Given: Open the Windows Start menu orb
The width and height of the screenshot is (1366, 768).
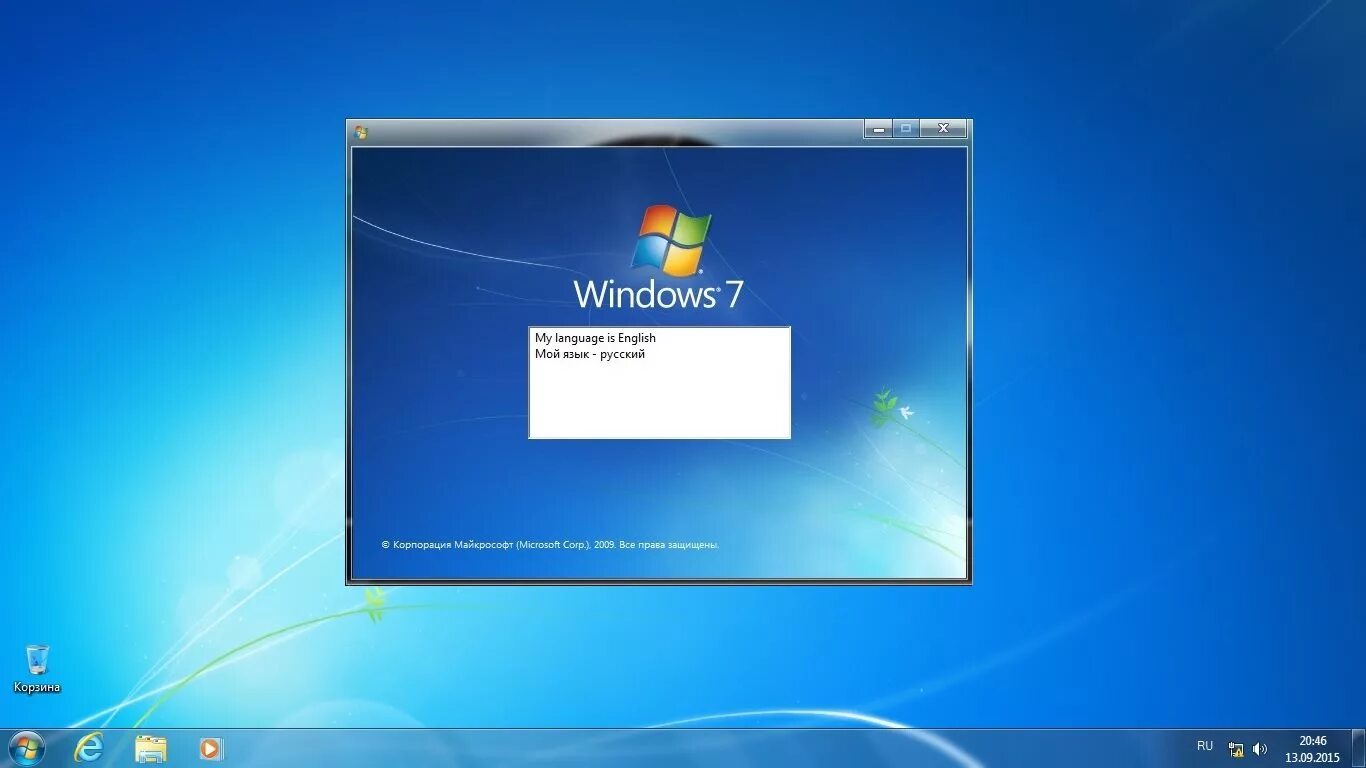Looking at the screenshot, I should 26,748.
